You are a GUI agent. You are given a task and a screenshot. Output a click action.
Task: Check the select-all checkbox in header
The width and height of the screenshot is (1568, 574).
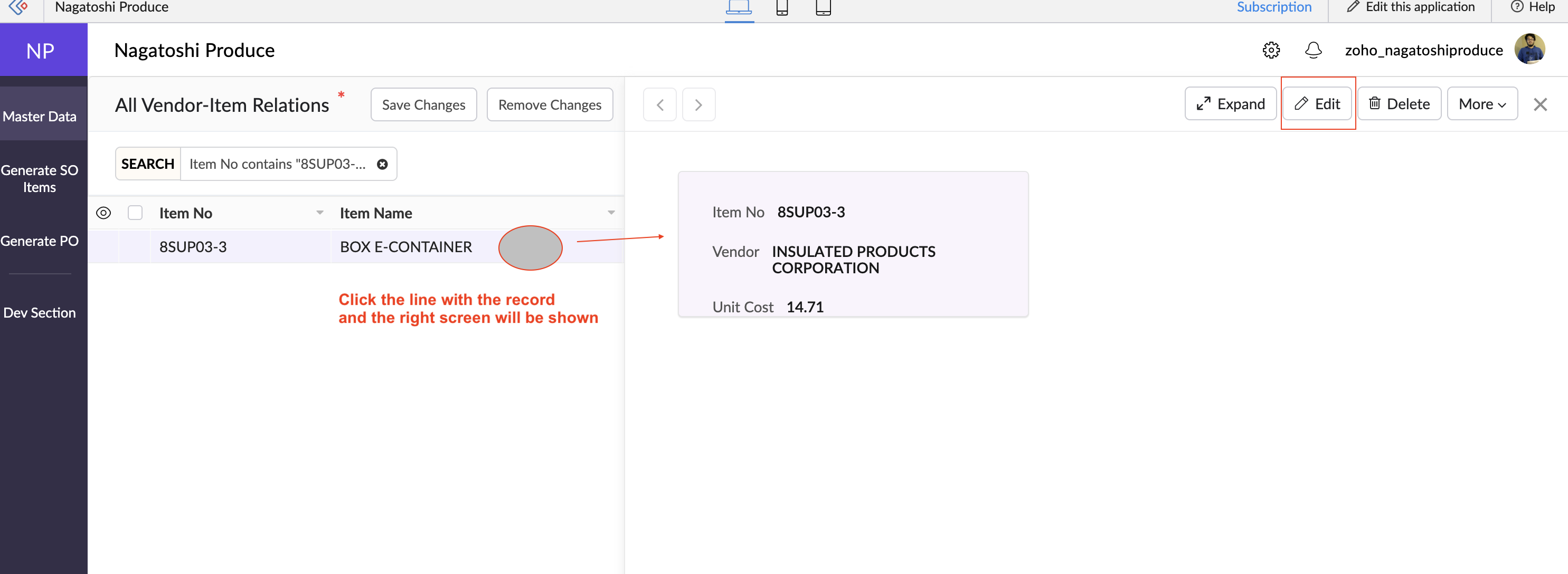135,213
